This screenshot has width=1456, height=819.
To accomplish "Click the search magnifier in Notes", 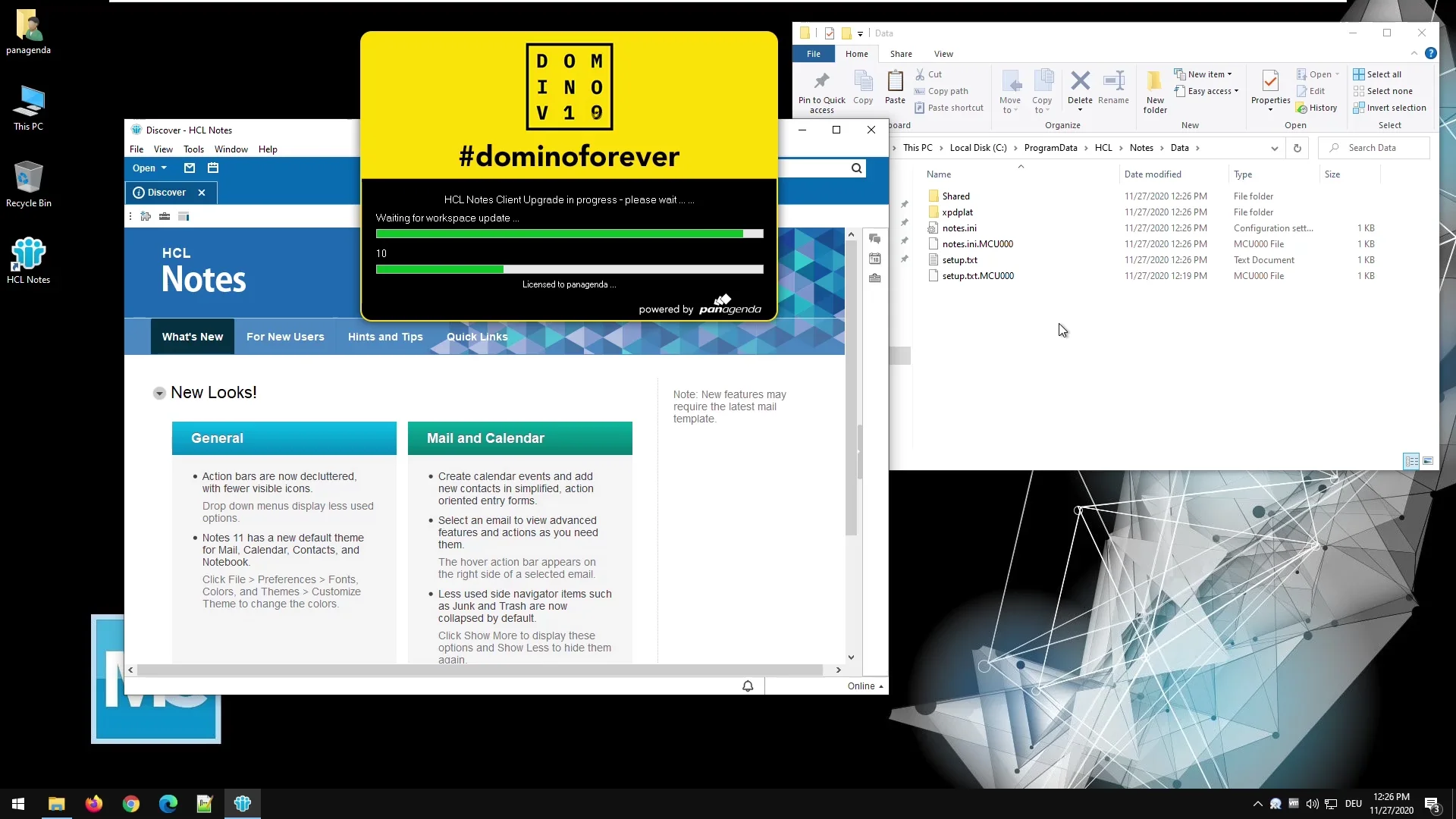I will click(x=856, y=168).
